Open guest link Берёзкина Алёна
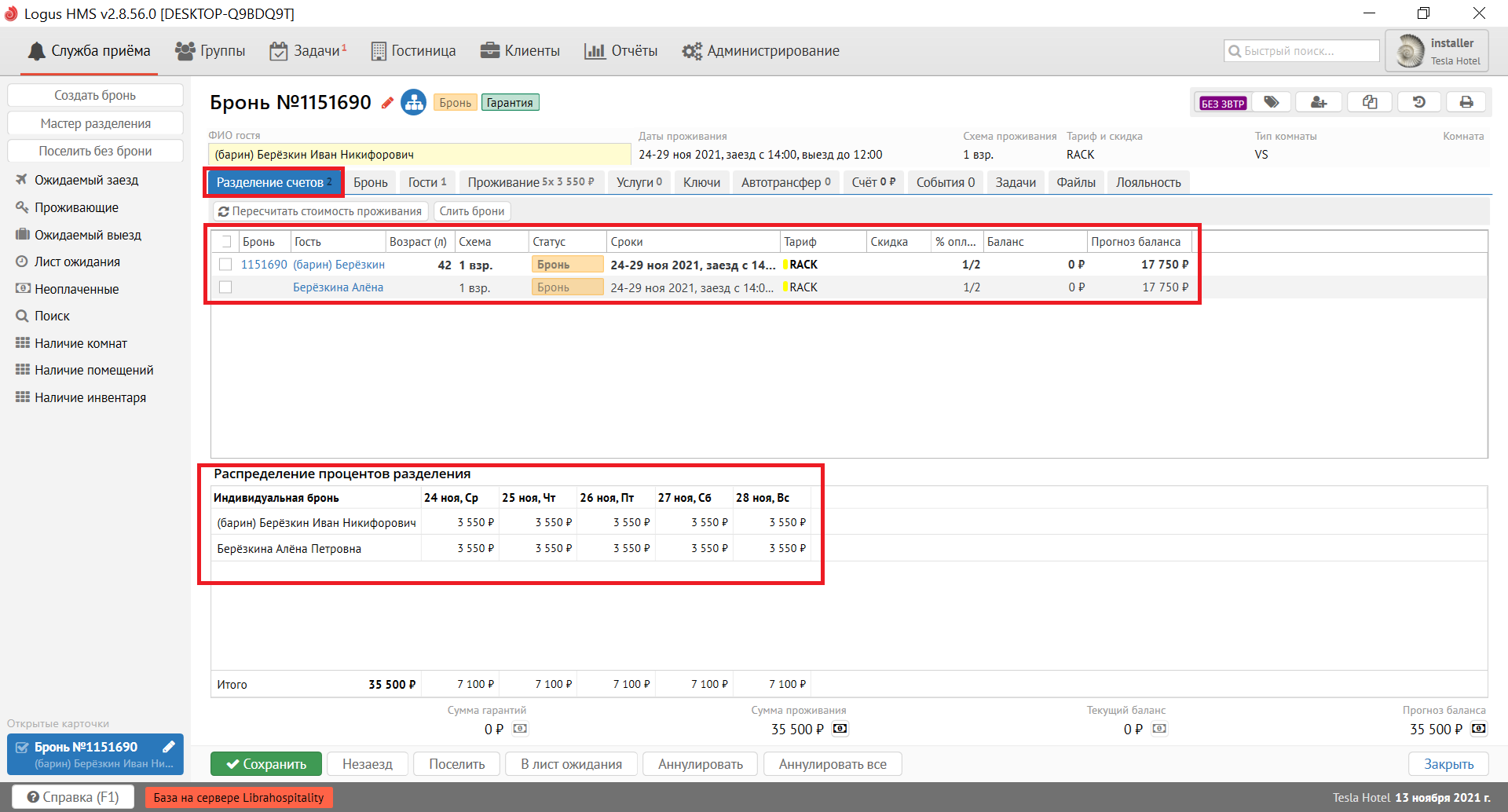 click(x=338, y=287)
